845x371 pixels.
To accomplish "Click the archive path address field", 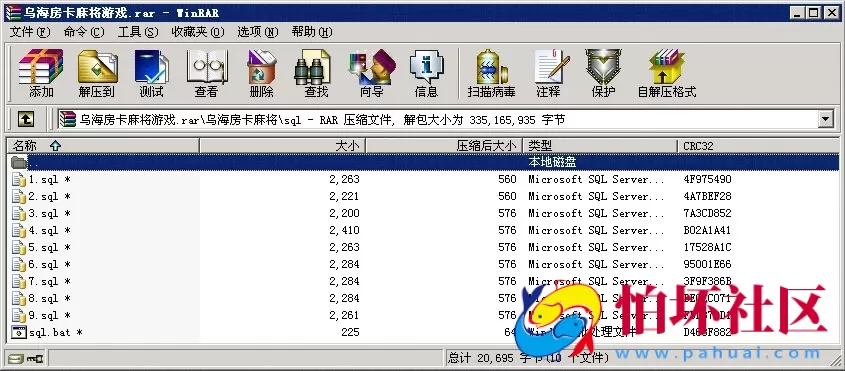I will coord(438,119).
